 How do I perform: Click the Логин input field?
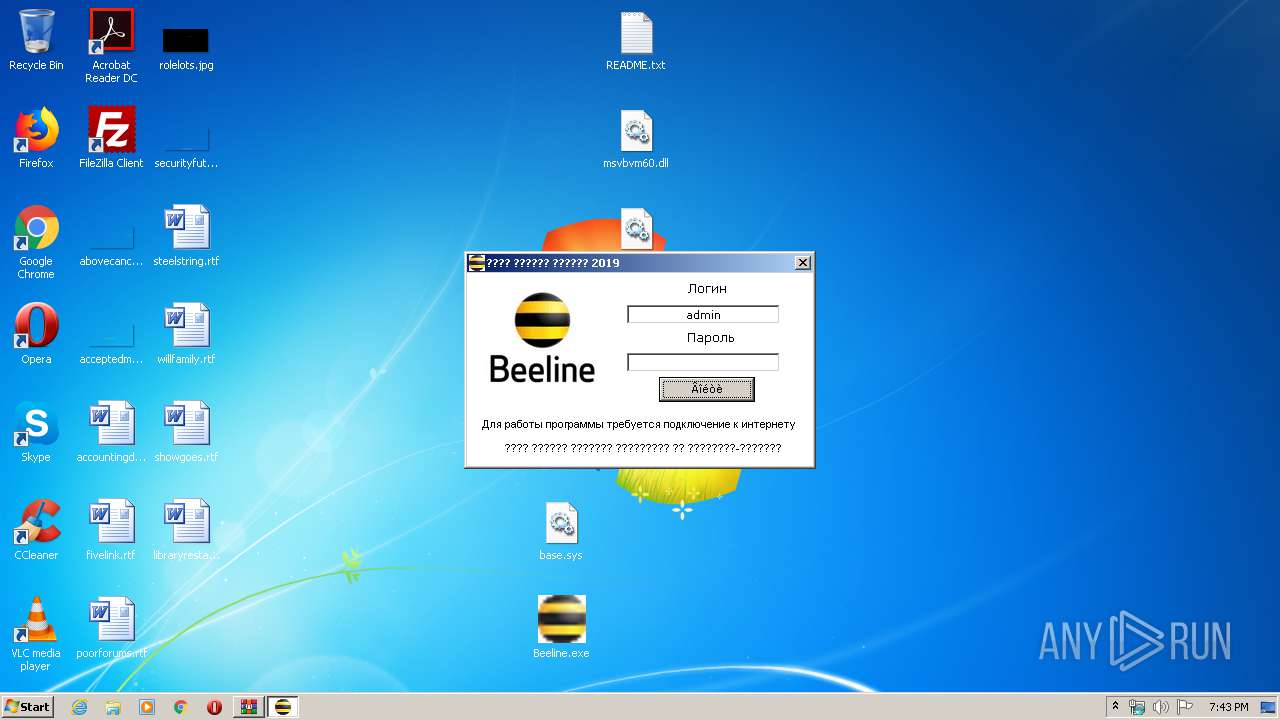(x=703, y=314)
